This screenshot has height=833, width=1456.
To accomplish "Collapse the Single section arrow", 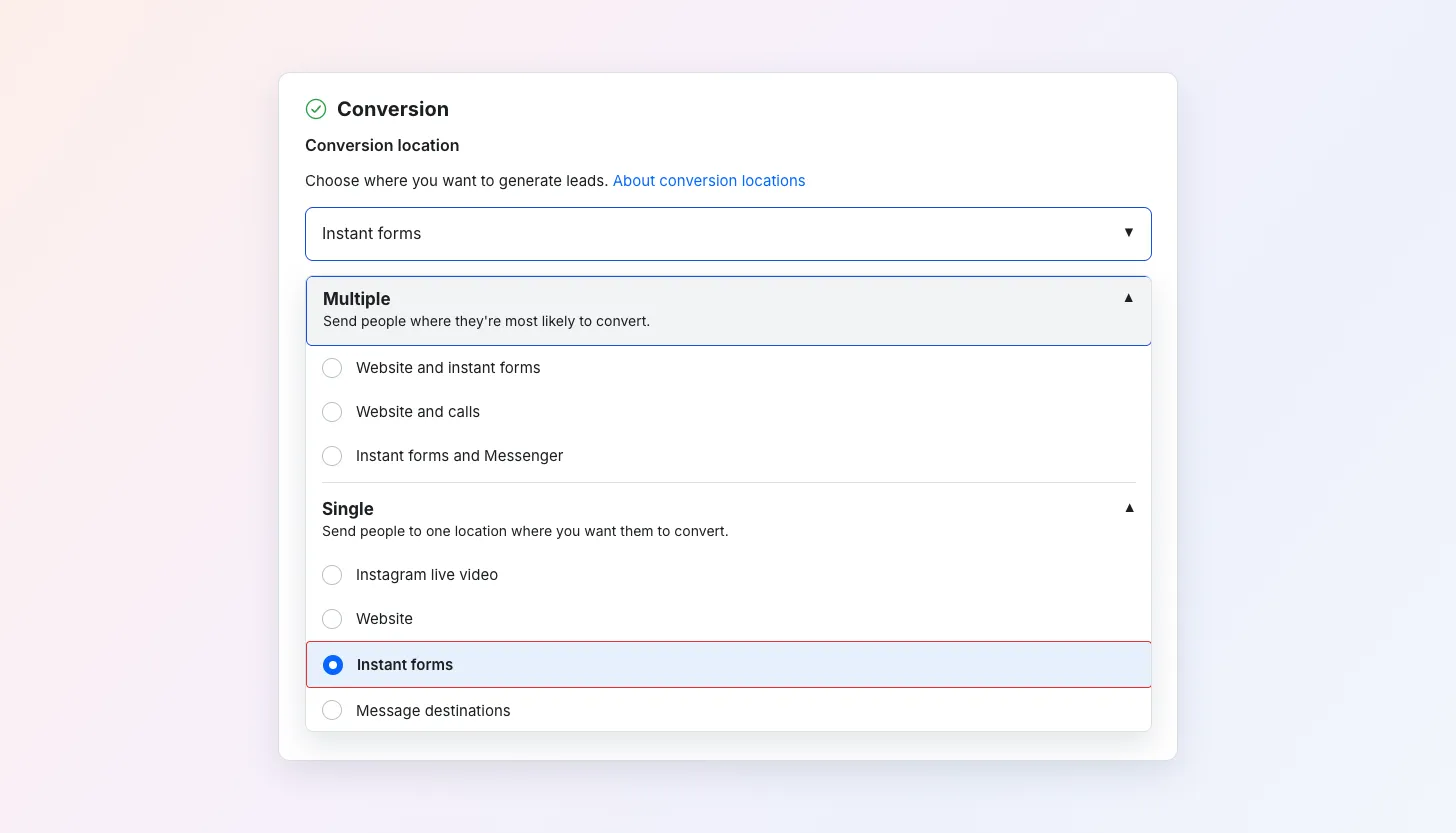I will click(1129, 508).
